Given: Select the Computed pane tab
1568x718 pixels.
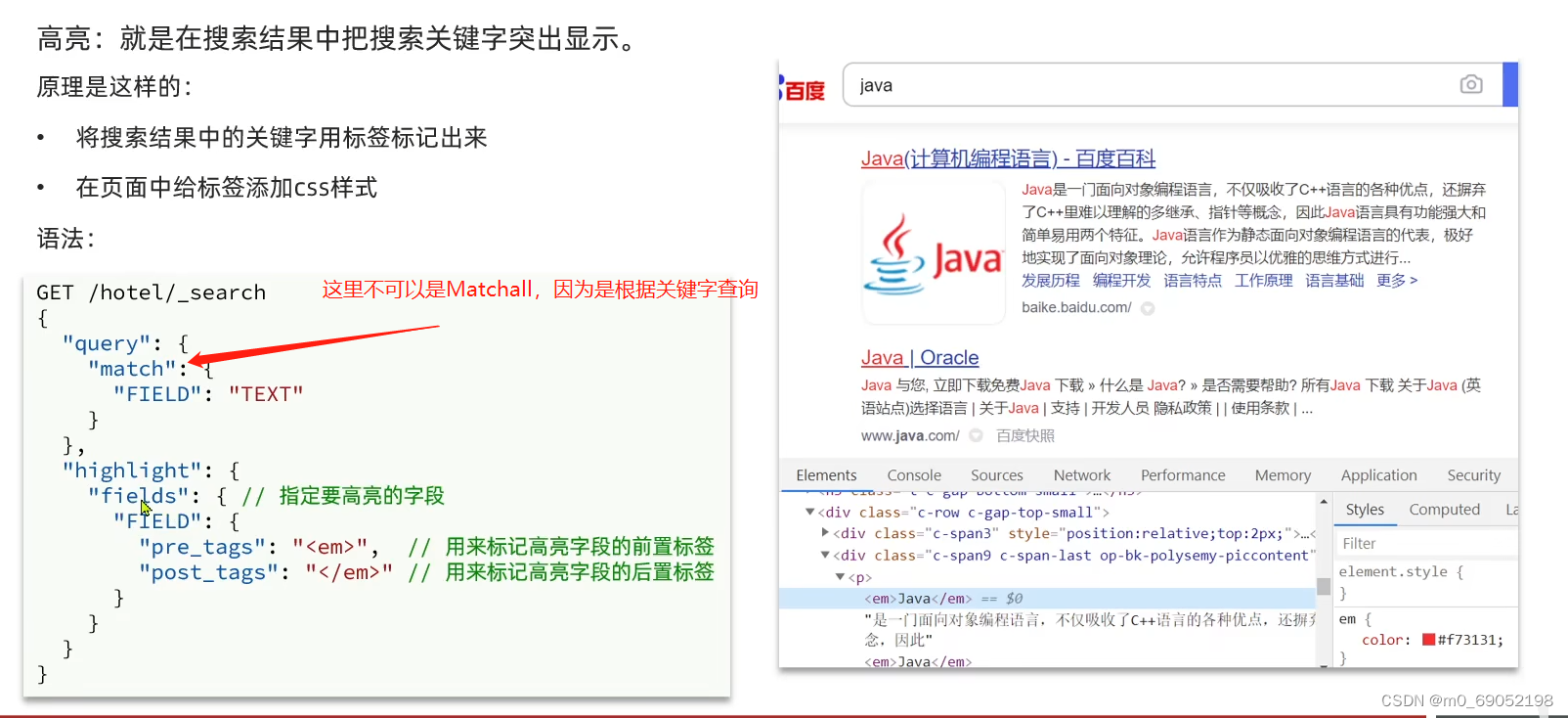Looking at the screenshot, I should click(x=1444, y=510).
